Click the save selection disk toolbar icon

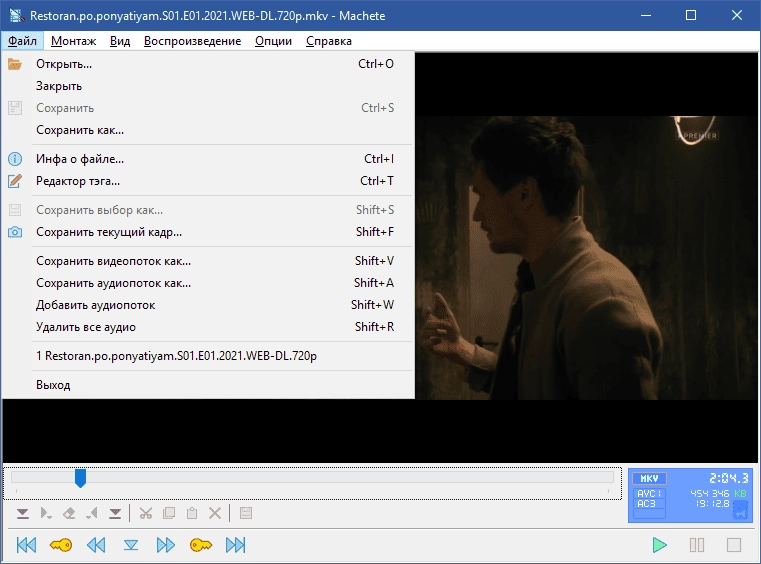[x=246, y=513]
